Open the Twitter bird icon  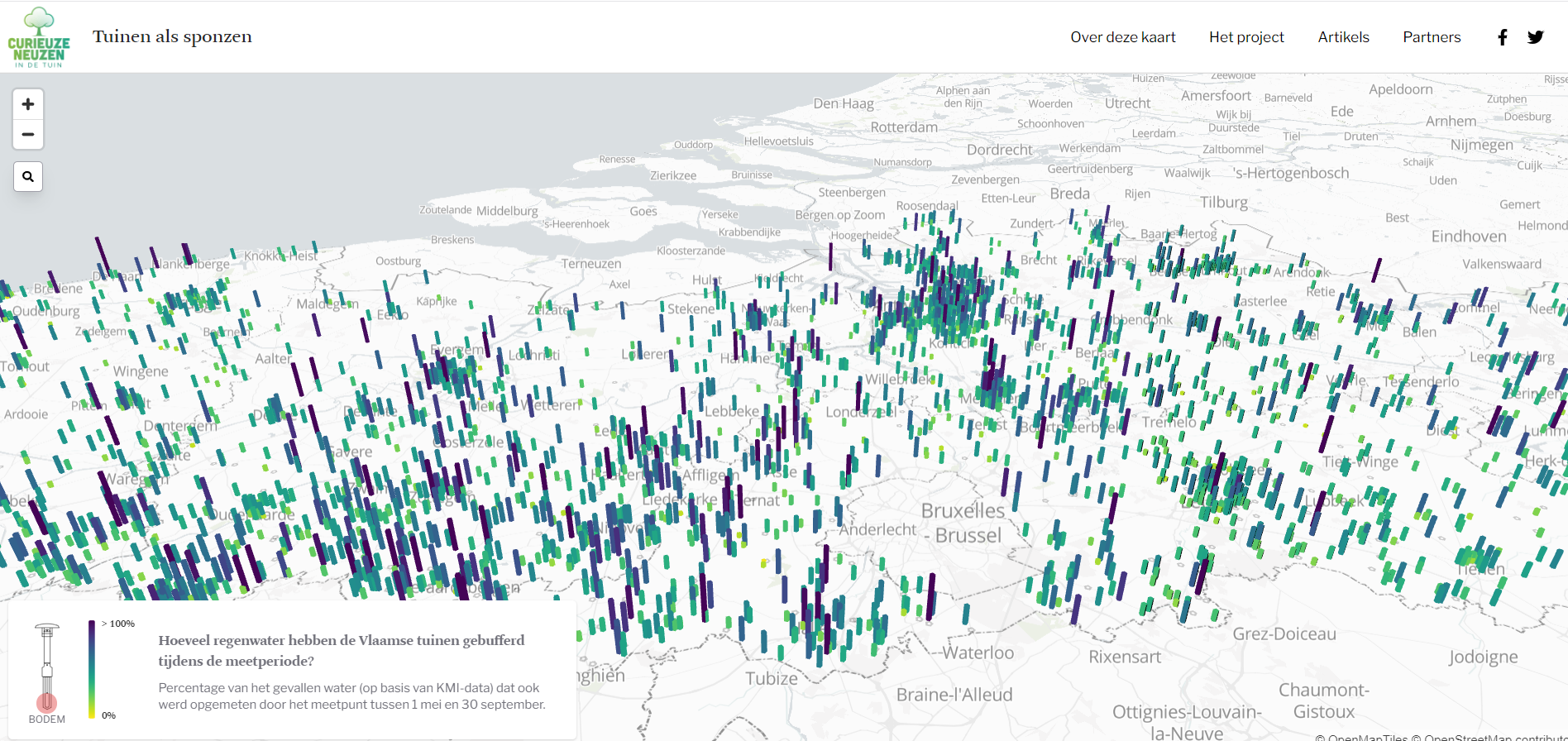(x=1536, y=37)
